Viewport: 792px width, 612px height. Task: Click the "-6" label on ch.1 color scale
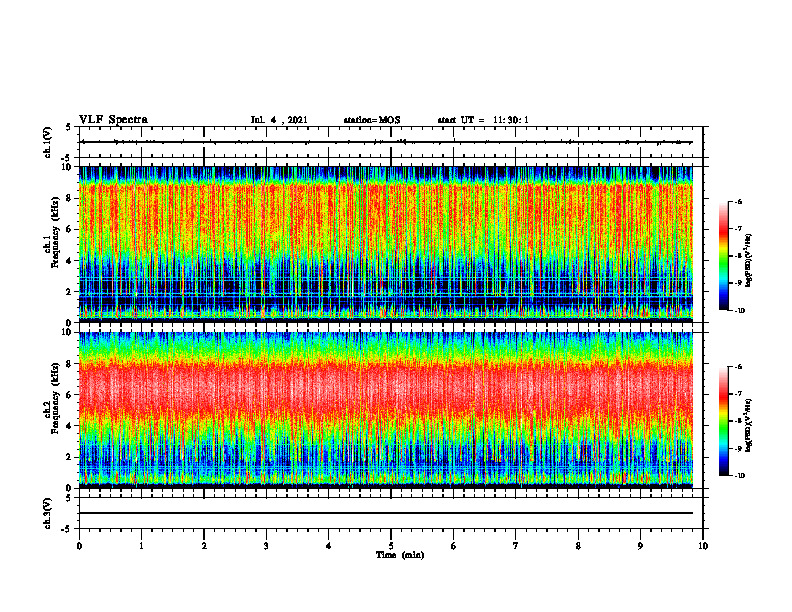[738, 202]
